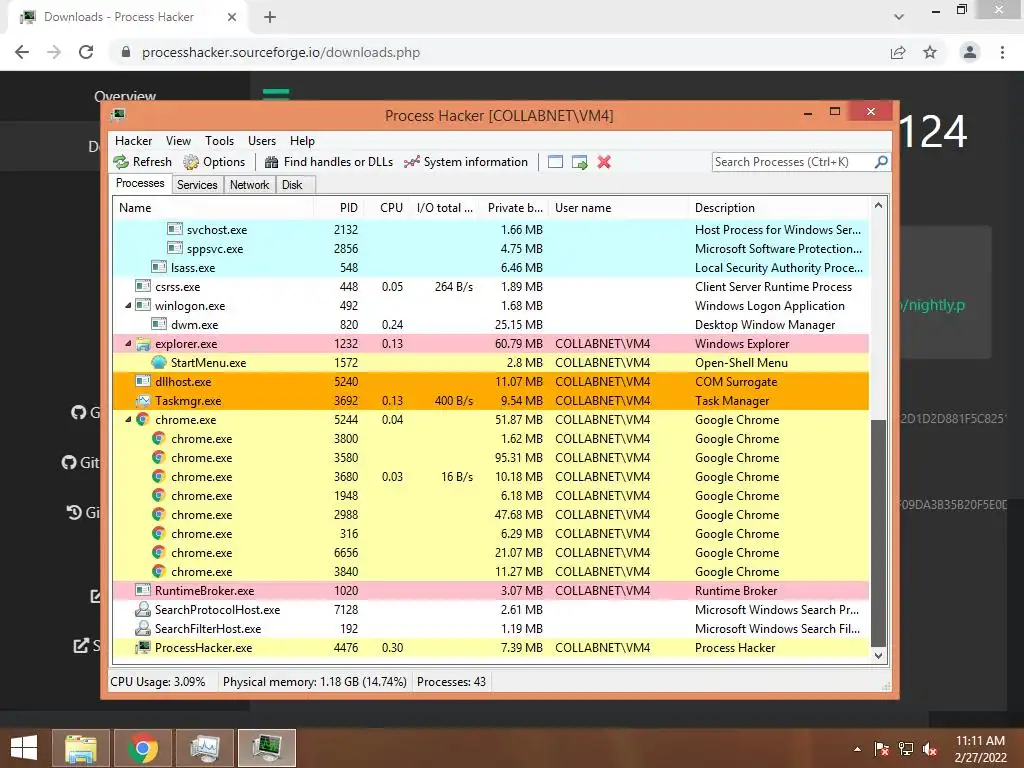1024x768 pixels.
Task: Click the StartMenu.exe shell icon
Action: [159, 362]
